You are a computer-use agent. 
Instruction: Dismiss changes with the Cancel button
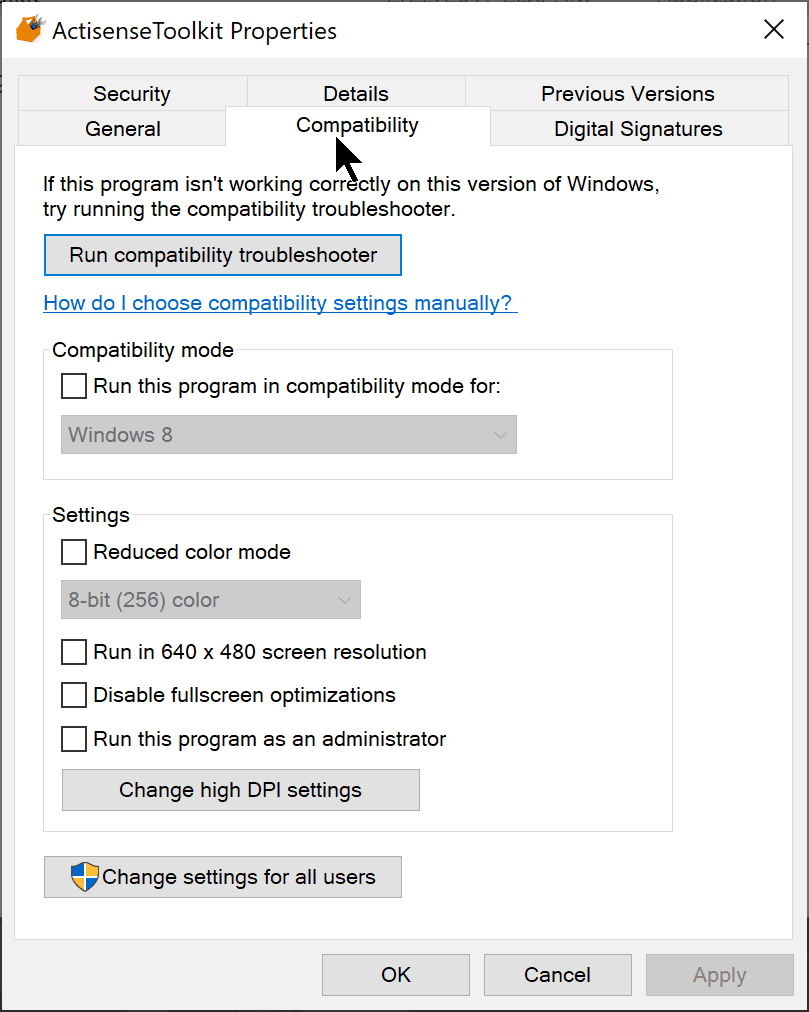pos(558,975)
